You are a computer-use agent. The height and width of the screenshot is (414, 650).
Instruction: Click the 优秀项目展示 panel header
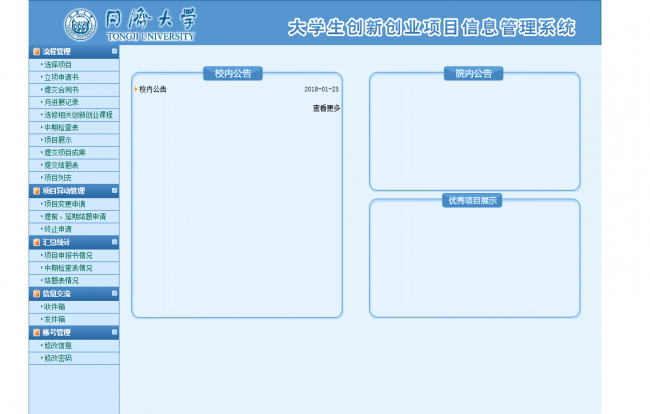pos(474,200)
